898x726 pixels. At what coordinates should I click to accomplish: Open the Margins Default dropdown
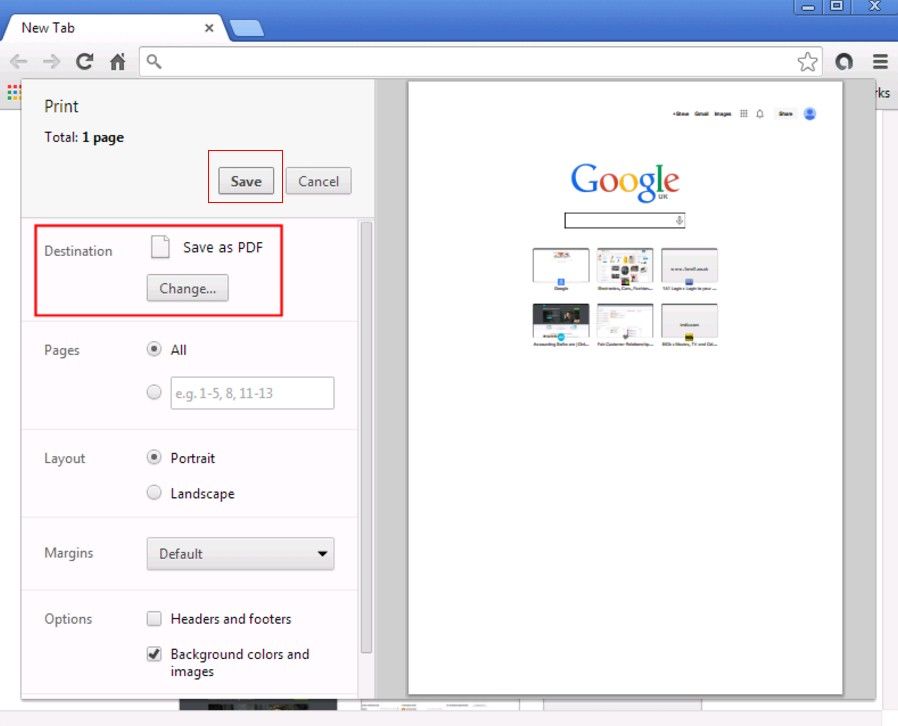(x=241, y=553)
